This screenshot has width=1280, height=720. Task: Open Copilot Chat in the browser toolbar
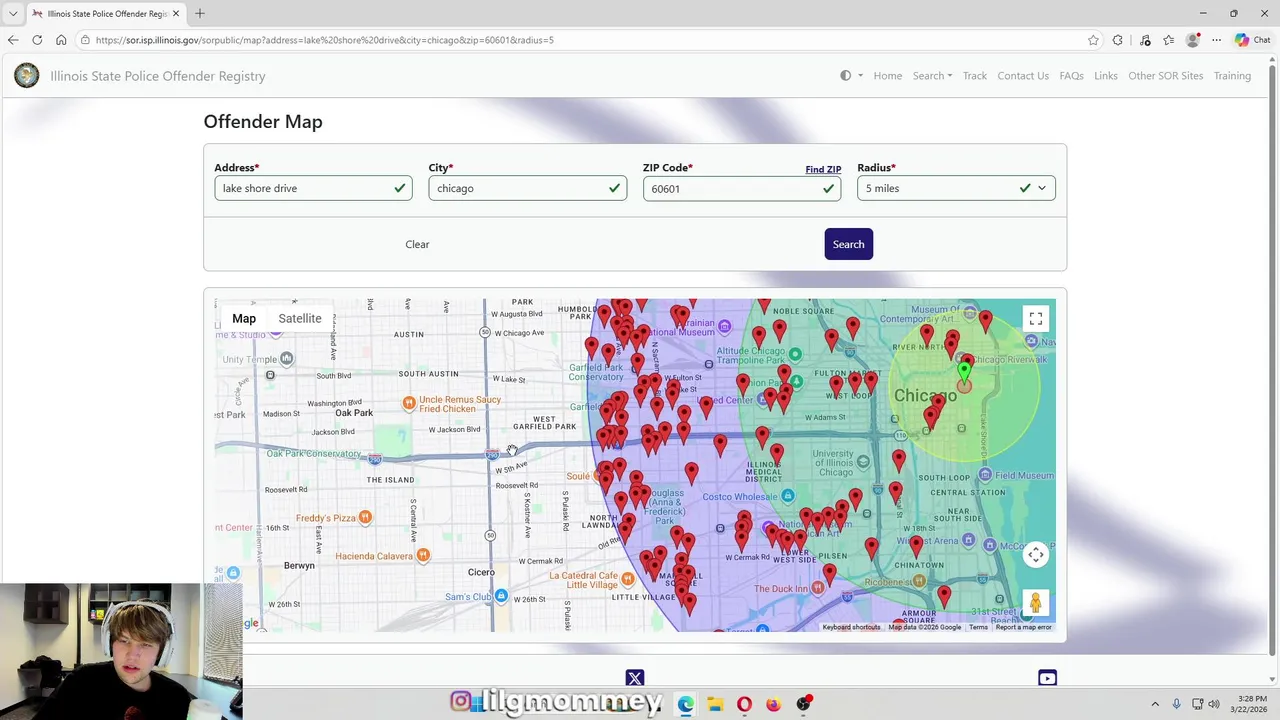tap(1253, 40)
